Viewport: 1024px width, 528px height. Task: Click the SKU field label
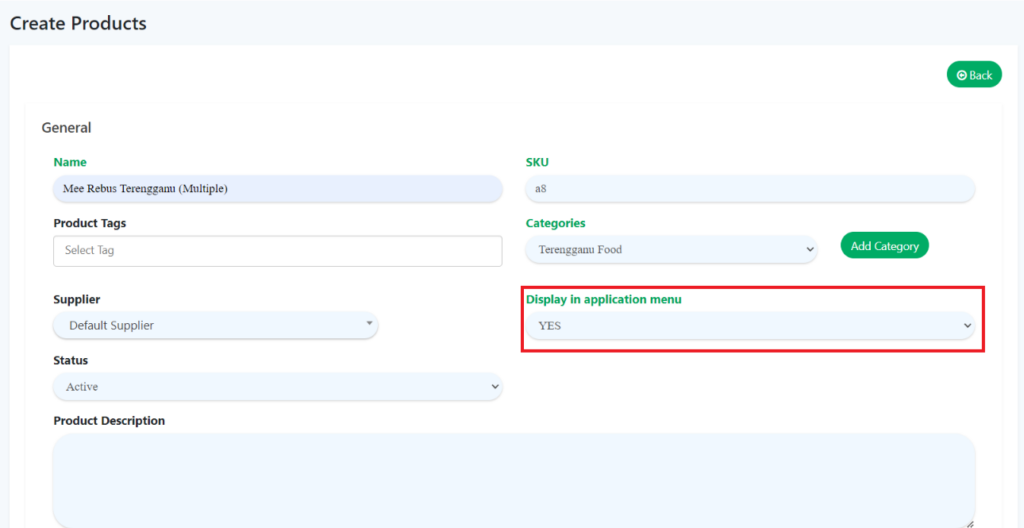[537, 162]
